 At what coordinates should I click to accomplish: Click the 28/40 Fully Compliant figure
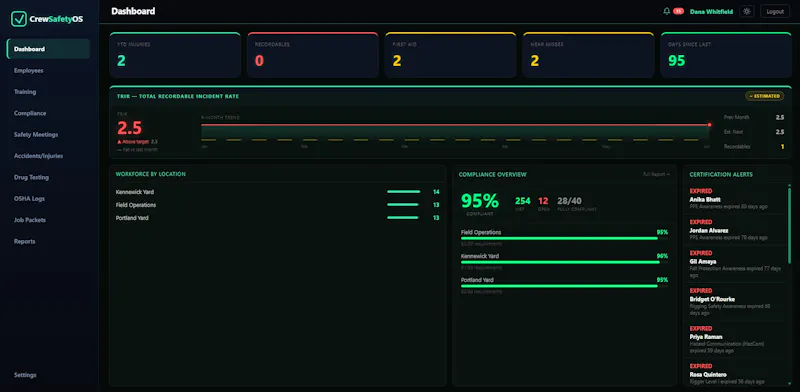pos(569,201)
